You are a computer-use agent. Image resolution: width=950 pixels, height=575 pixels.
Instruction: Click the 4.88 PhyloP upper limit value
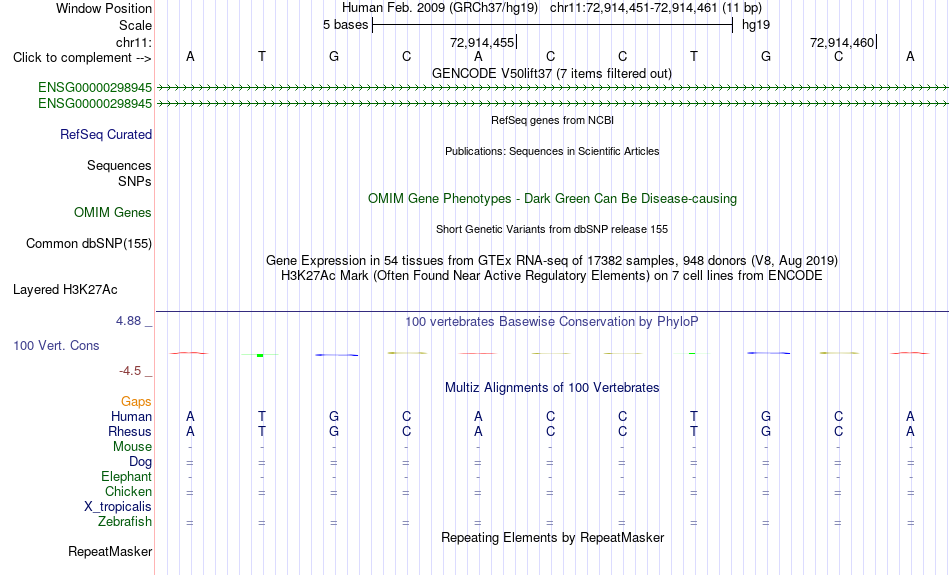(128, 321)
